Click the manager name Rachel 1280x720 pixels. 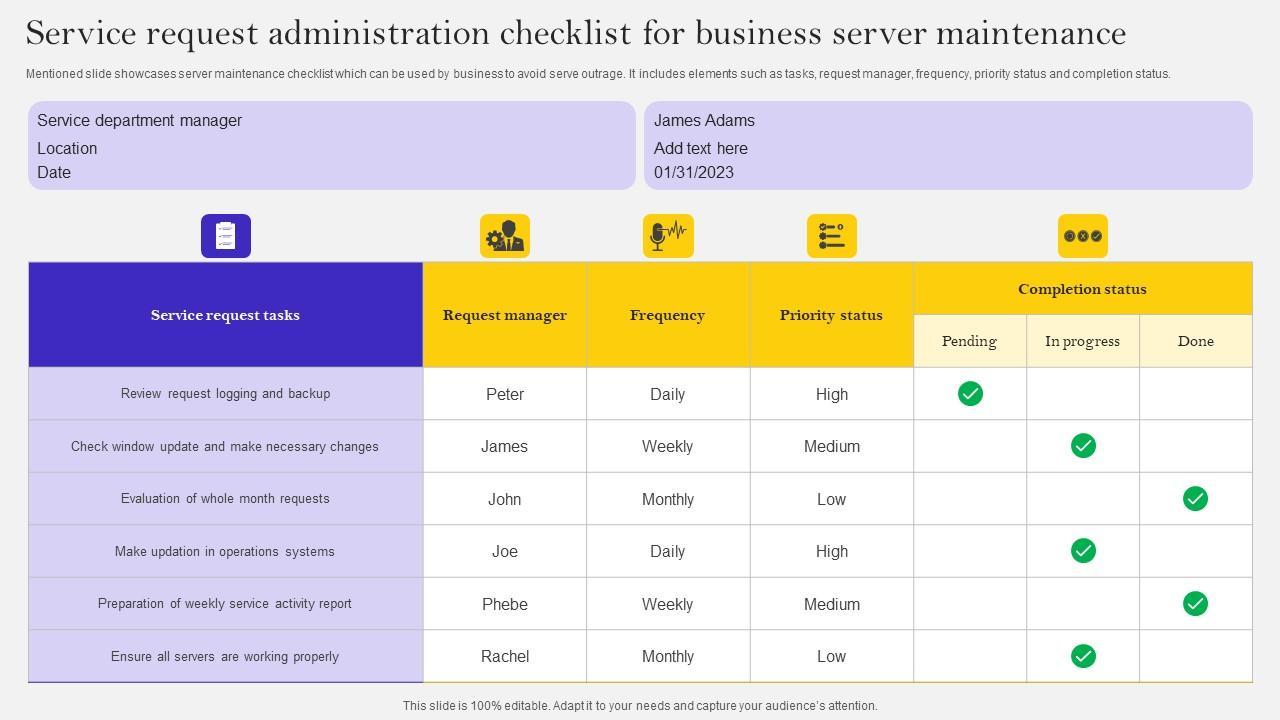505,657
